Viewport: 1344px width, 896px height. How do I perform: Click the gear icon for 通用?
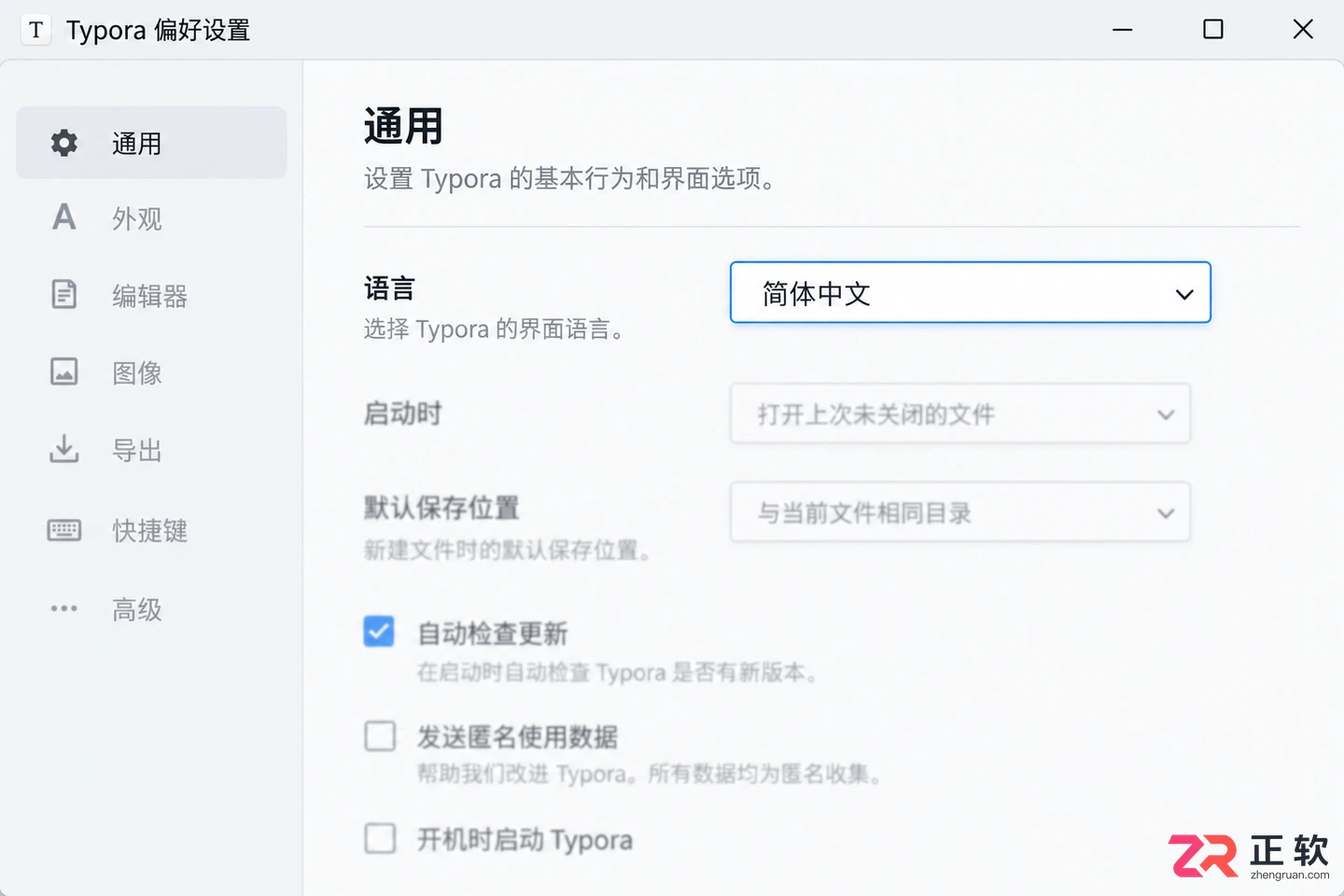pyautogui.click(x=64, y=143)
